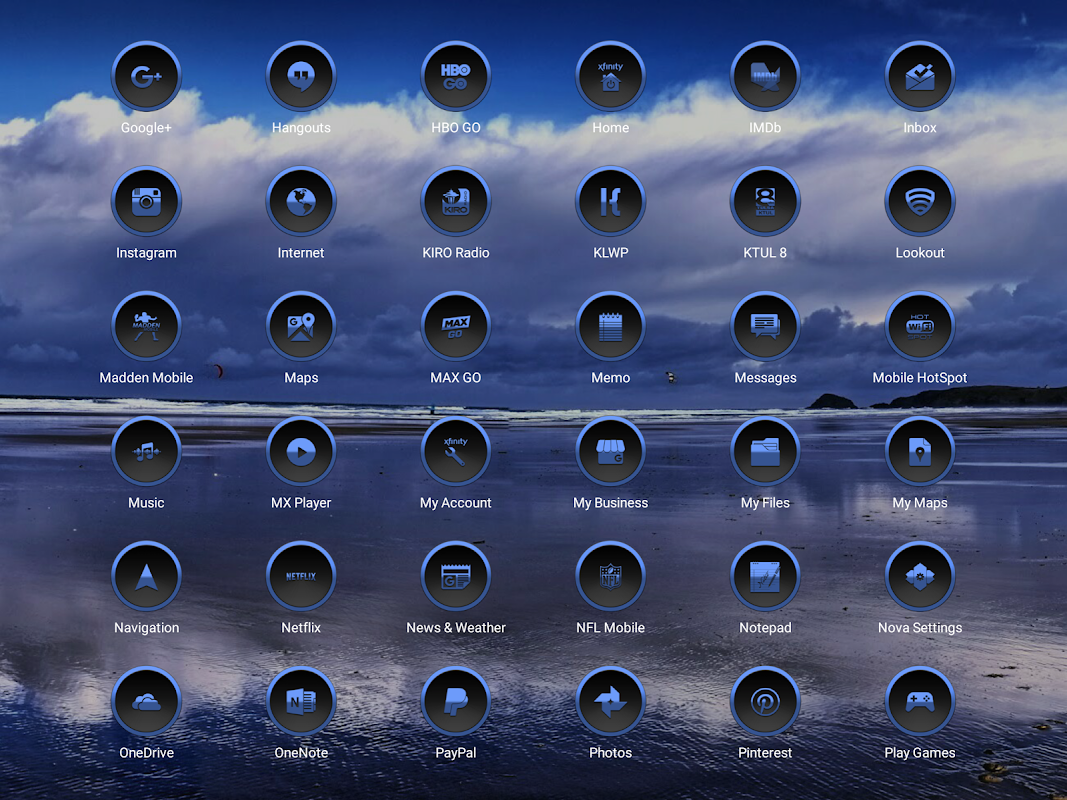Open the Instagram camera icon
This screenshot has width=1067, height=800.
pos(146,201)
